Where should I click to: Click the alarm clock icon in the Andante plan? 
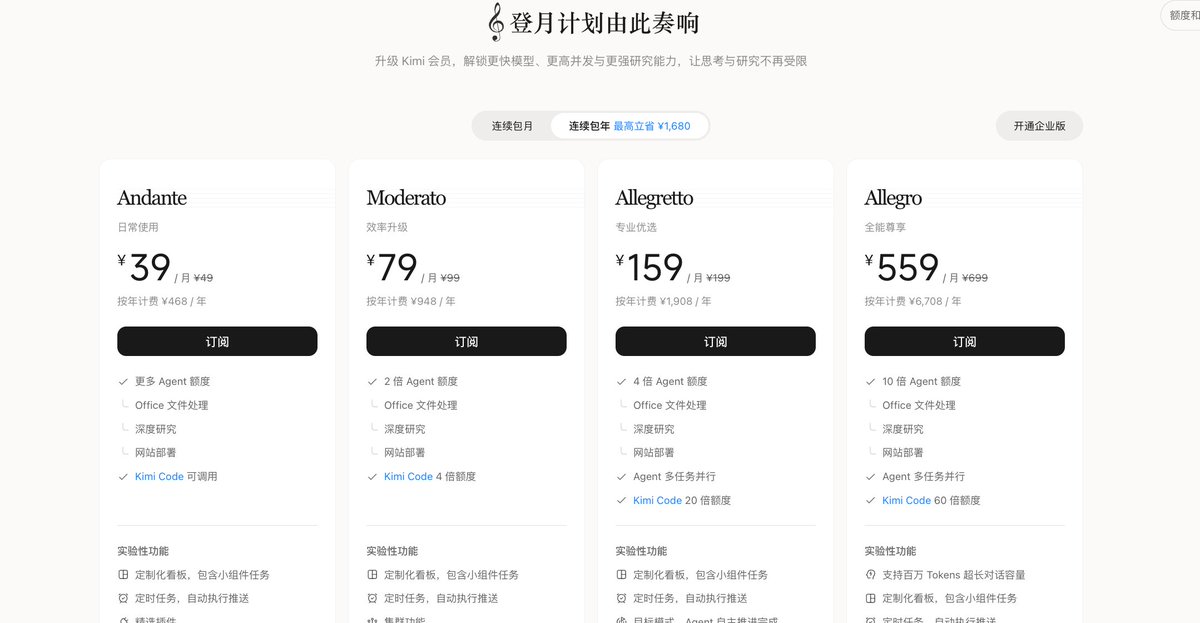coord(123,598)
